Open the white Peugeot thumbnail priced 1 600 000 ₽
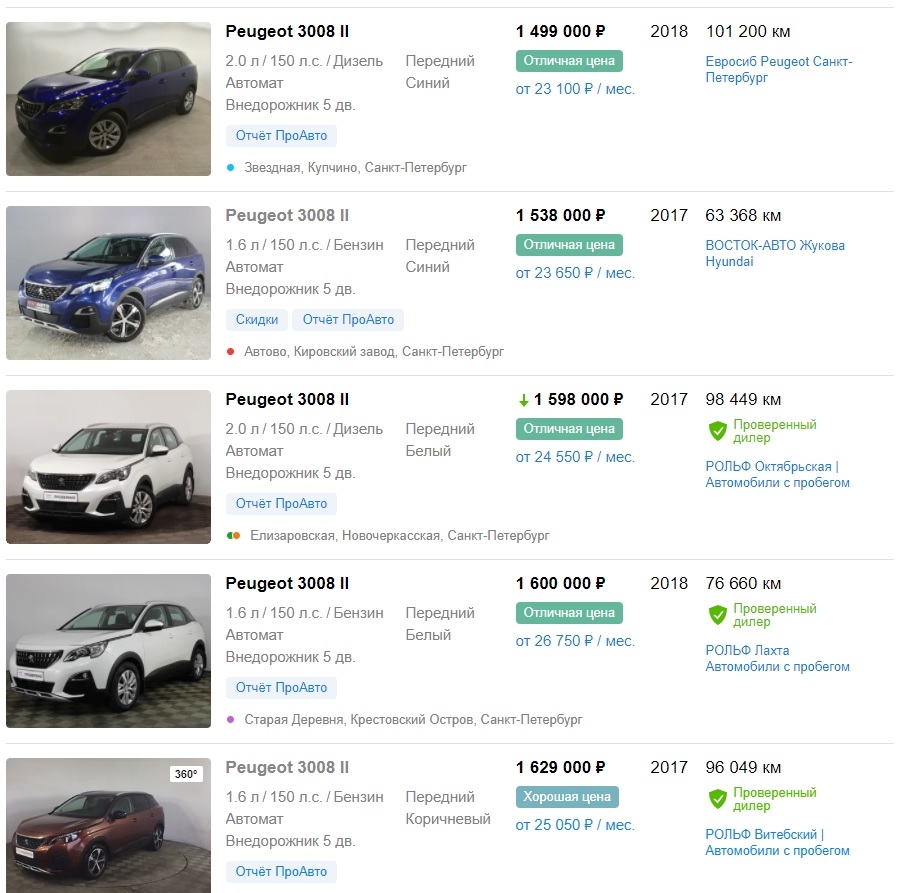The width and height of the screenshot is (910, 893). pyautogui.click(x=108, y=651)
